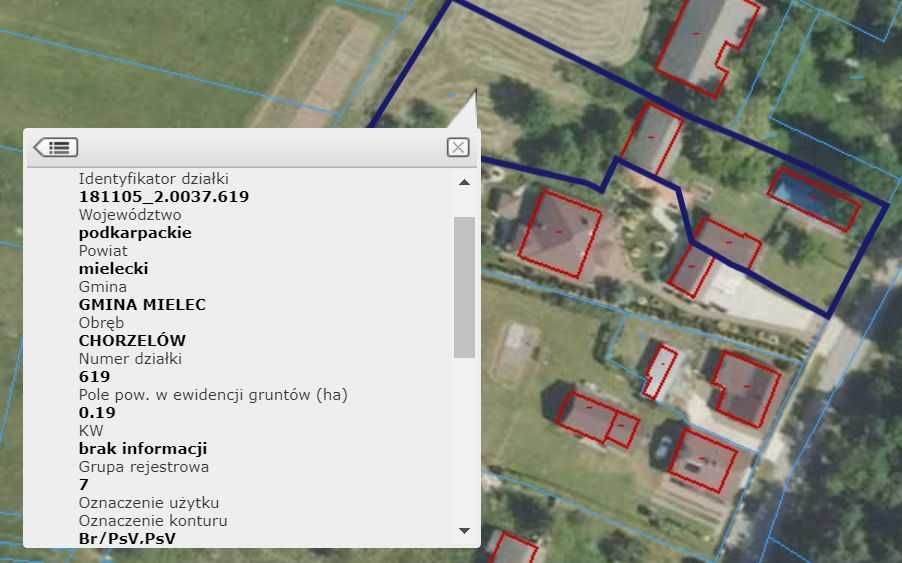Click the 'KW' label

tap(91, 431)
